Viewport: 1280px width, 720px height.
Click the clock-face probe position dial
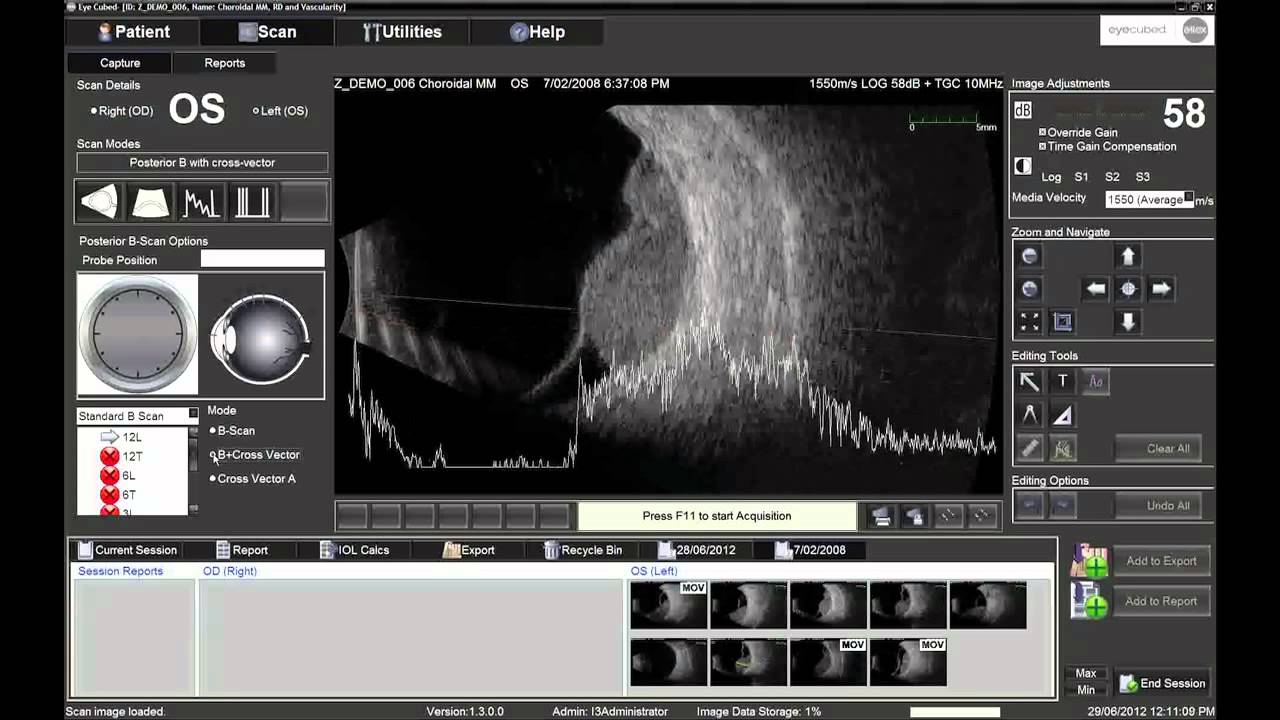tap(138, 336)
